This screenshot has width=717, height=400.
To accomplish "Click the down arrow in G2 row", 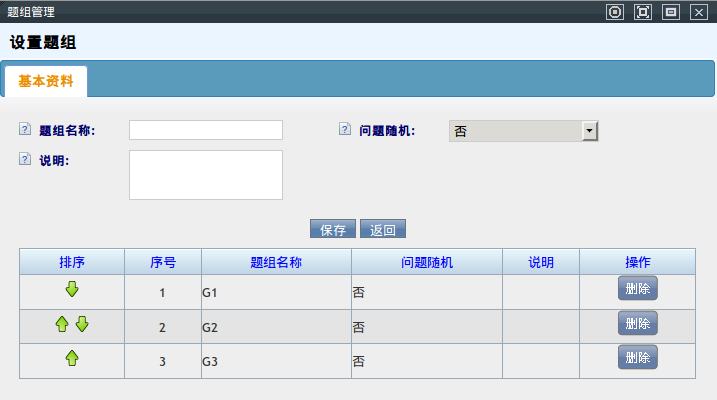I will click(82, 324).
